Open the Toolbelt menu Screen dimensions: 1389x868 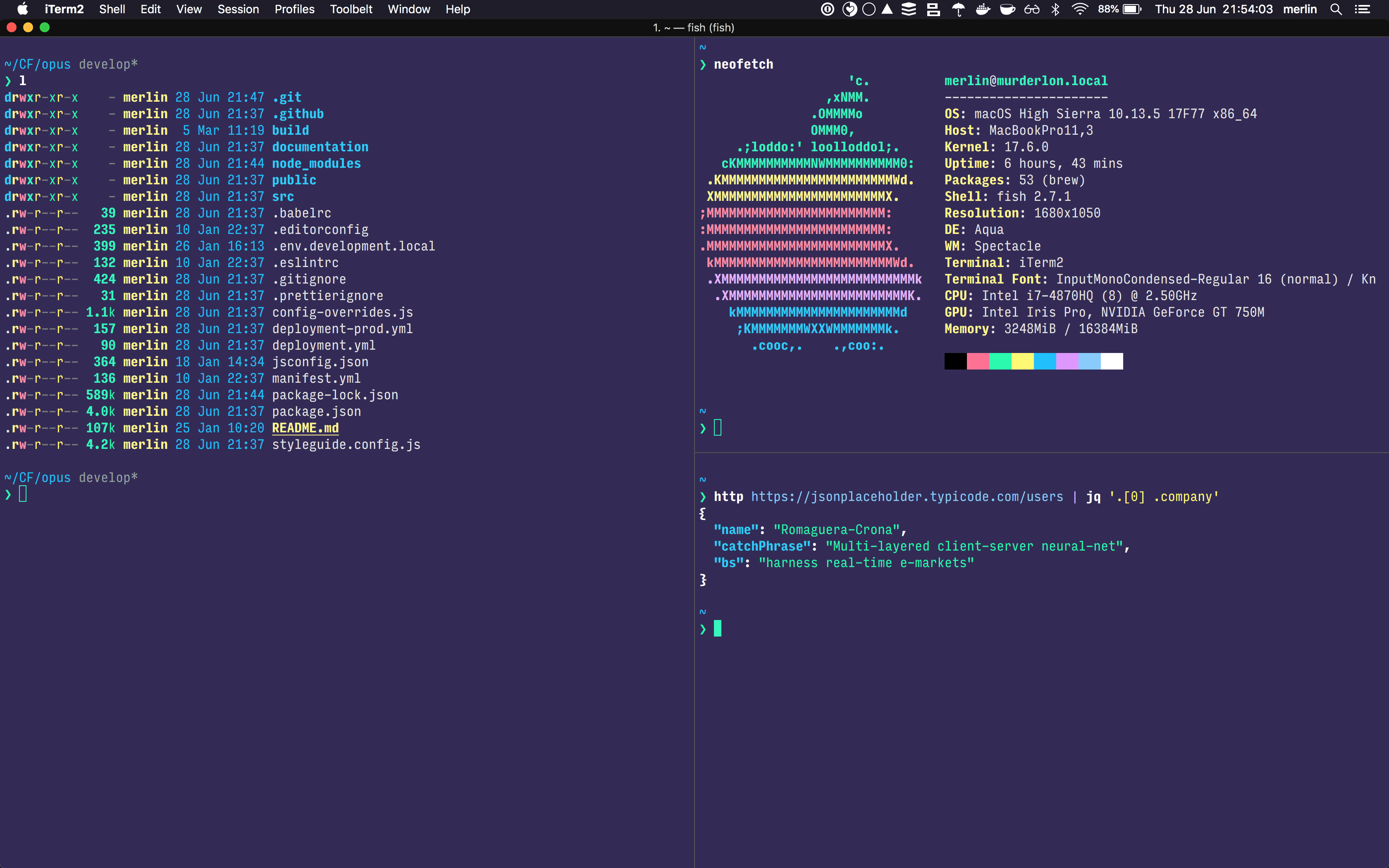pyautogui.click(x=351, y=9)
